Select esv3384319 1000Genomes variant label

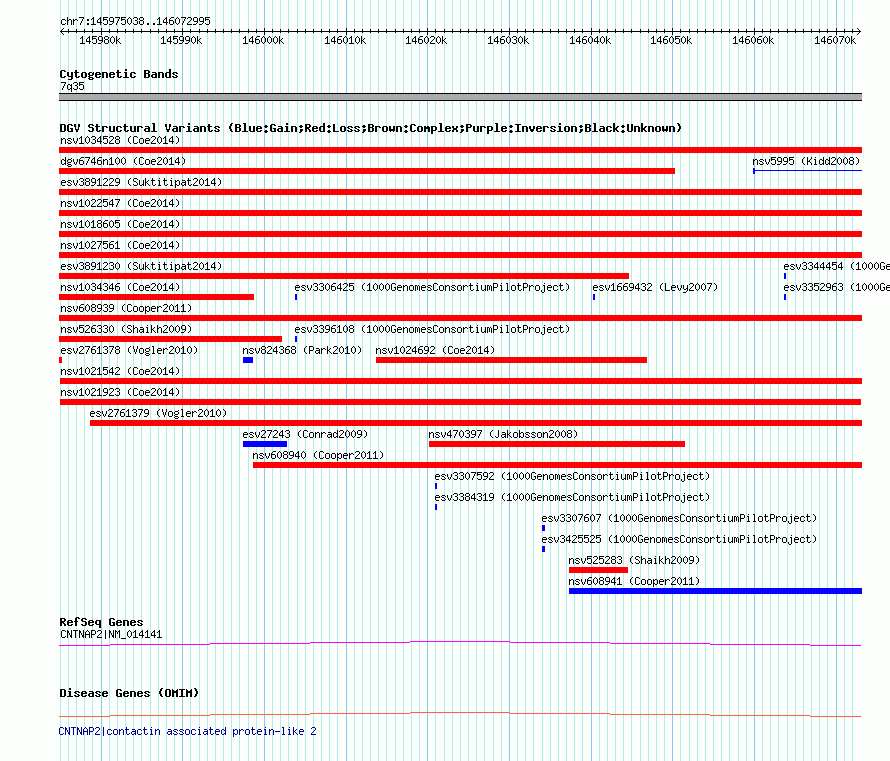(x=572, y=497)
